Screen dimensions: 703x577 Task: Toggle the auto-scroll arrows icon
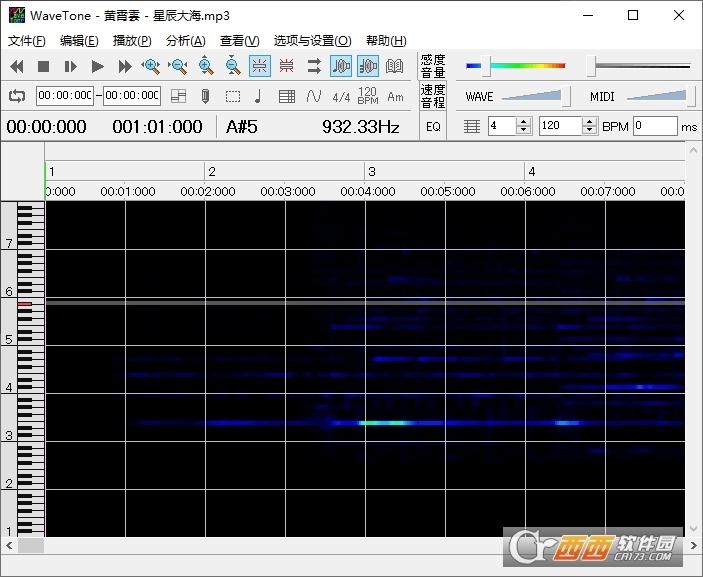click(314, 66)
